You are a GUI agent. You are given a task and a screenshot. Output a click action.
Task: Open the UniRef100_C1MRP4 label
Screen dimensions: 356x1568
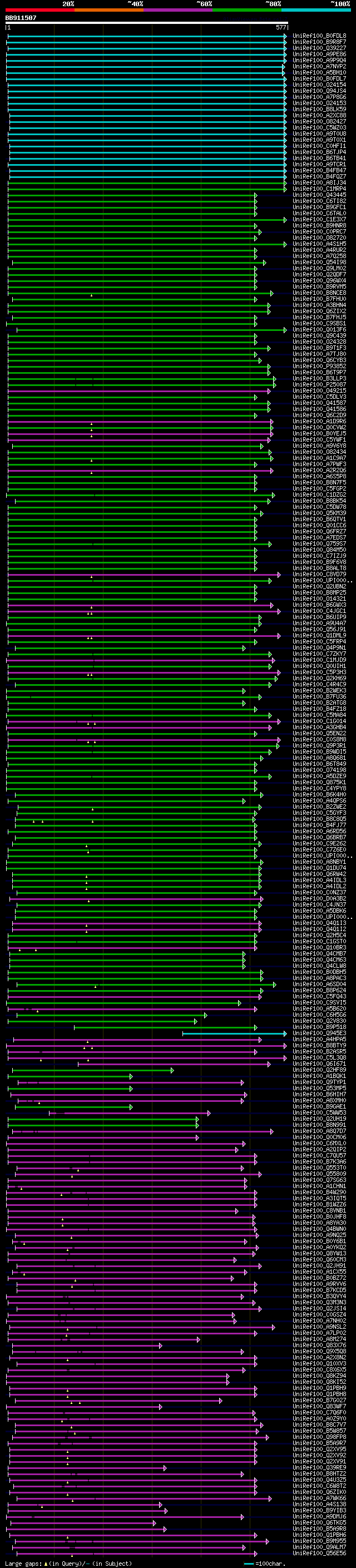point(319,189)
